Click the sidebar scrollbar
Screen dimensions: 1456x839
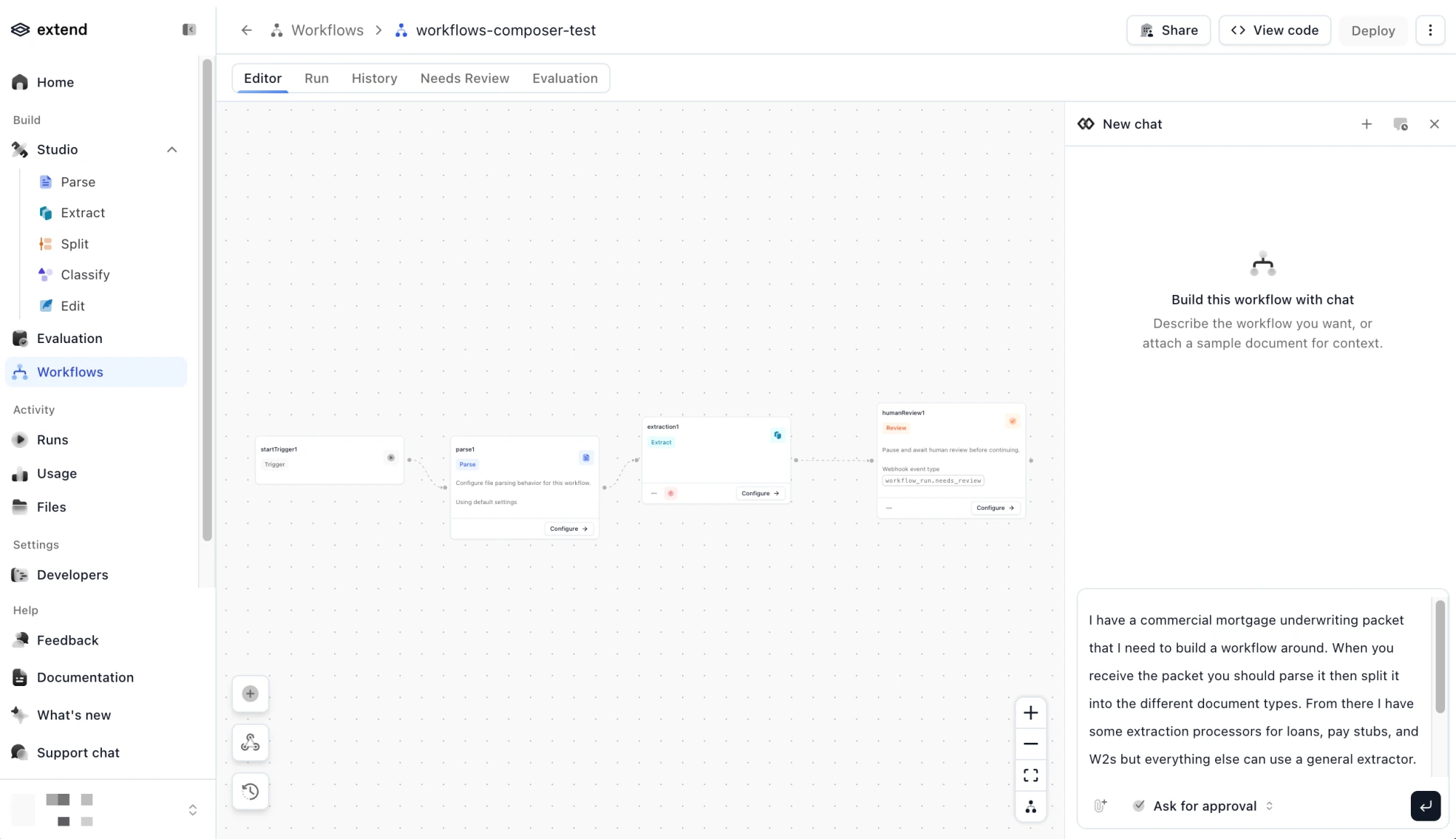coord(207,300)
